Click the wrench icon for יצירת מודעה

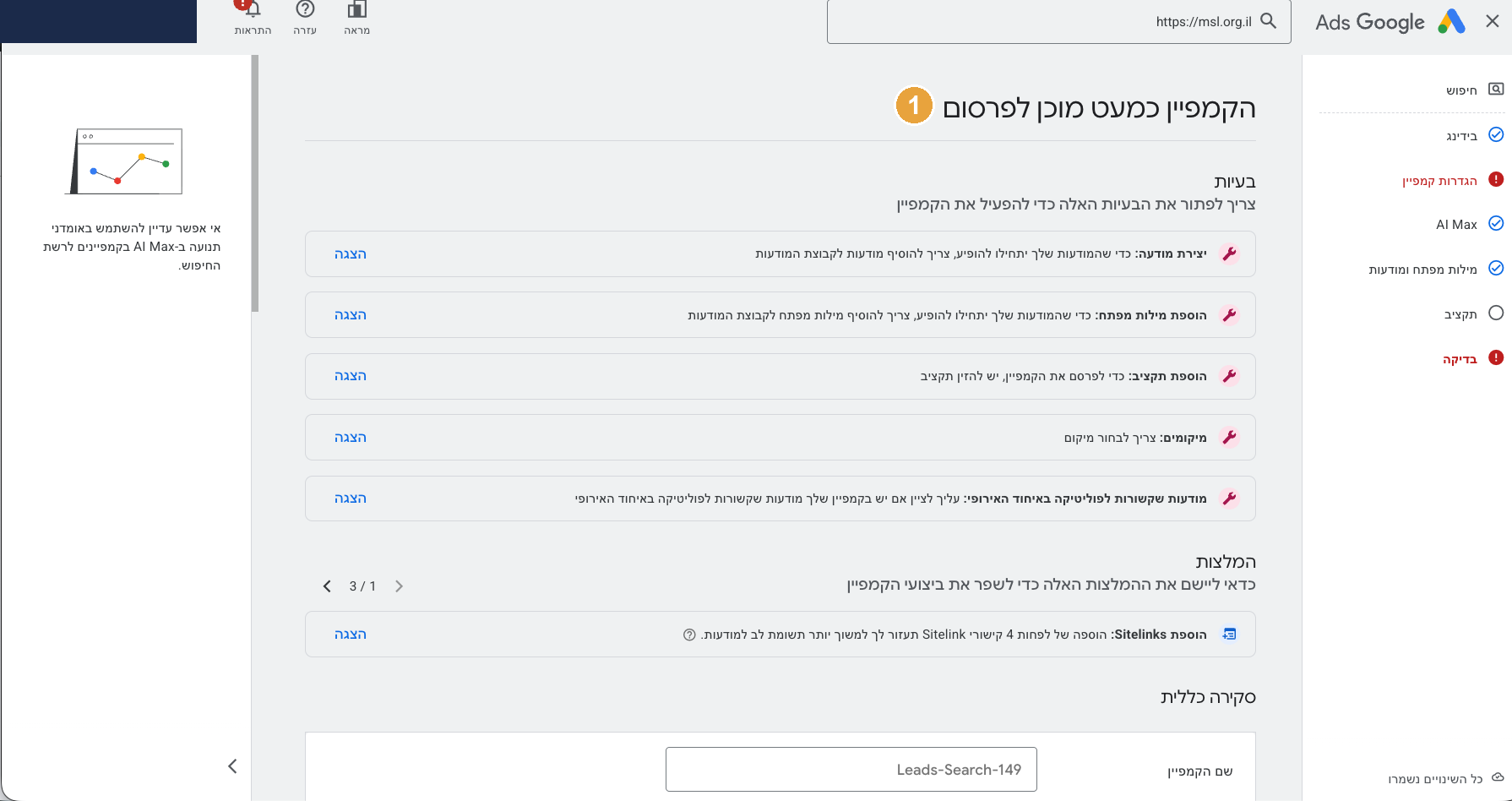click(x=1230, y=253)
